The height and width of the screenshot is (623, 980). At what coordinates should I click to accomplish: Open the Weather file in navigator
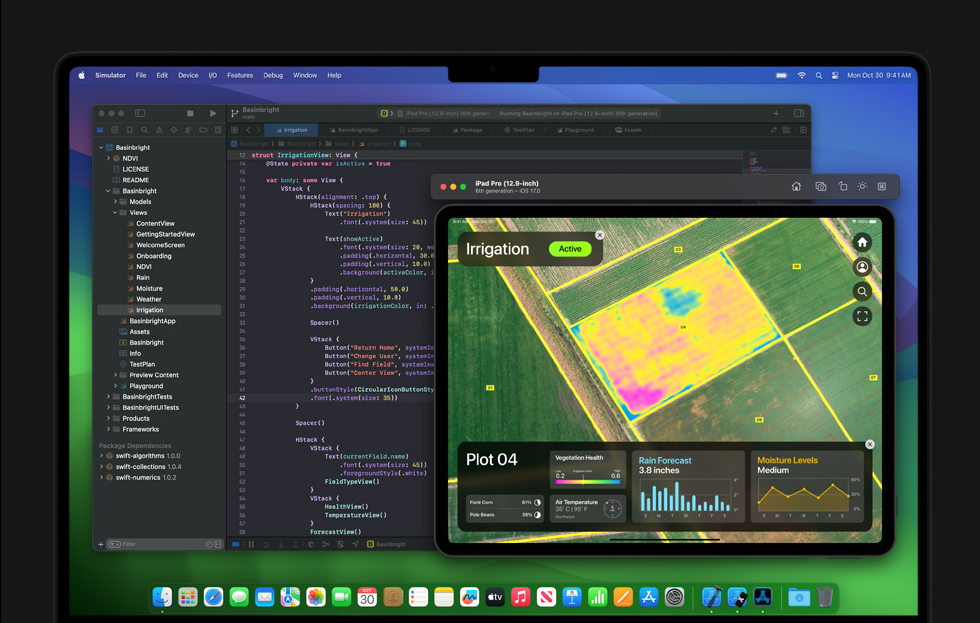coord(149,299)
